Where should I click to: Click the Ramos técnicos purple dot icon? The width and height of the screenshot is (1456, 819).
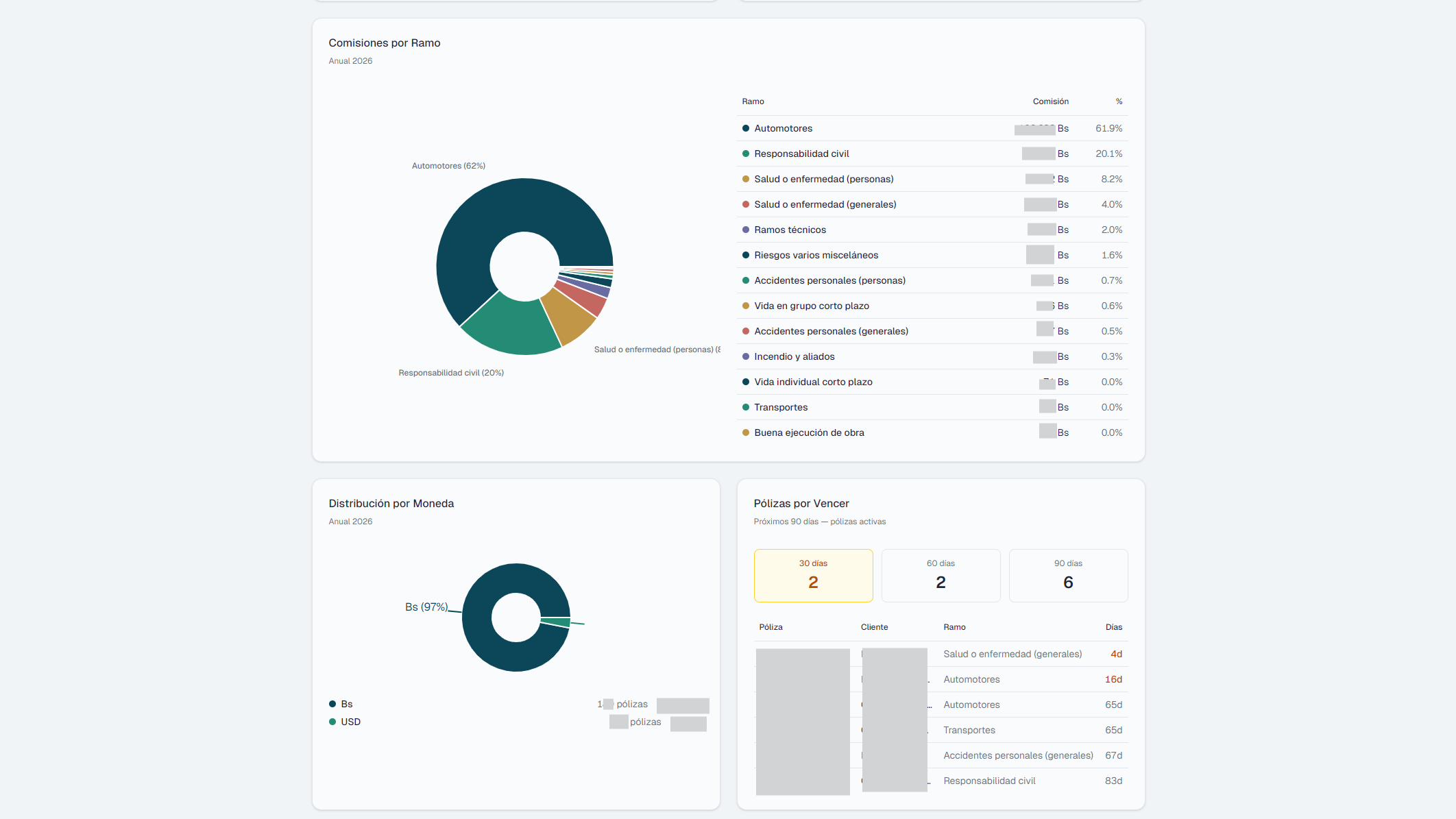point(745,230)
